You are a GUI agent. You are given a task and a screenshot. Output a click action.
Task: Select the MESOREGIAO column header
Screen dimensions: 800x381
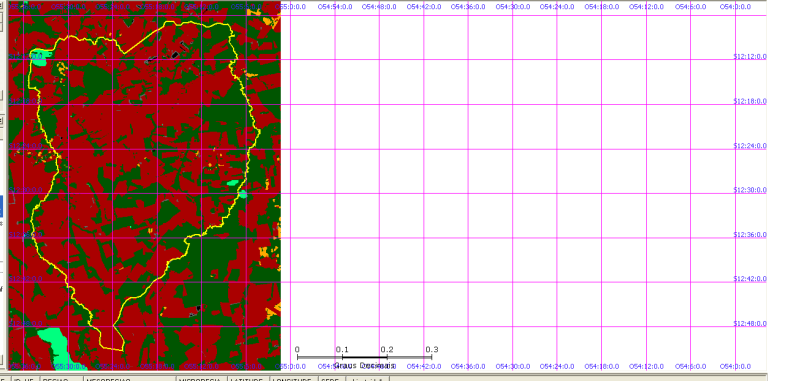[x=130, y=378]
